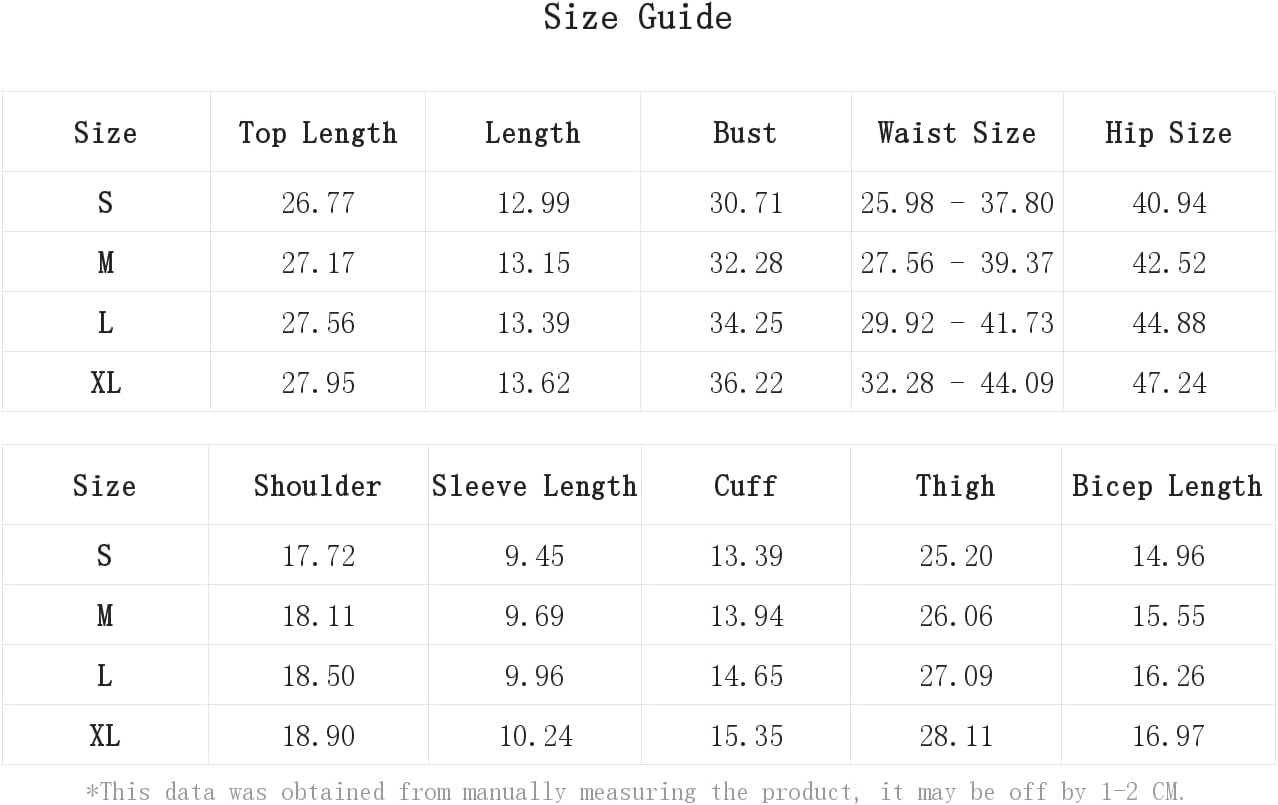Click the measurement disclaimer footnote
The height and width of the screenshot is (805, 1278).
point(636,792)
